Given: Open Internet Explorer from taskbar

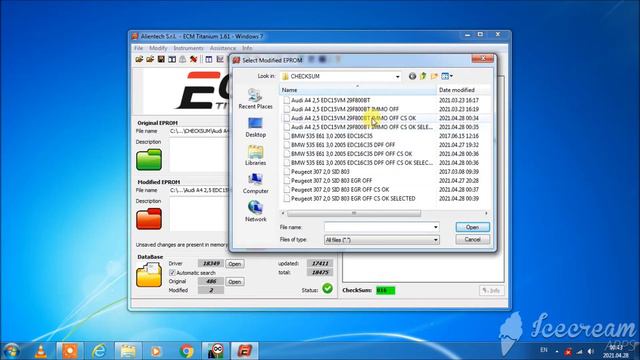Looking at the screenshot, I should 99,351.
